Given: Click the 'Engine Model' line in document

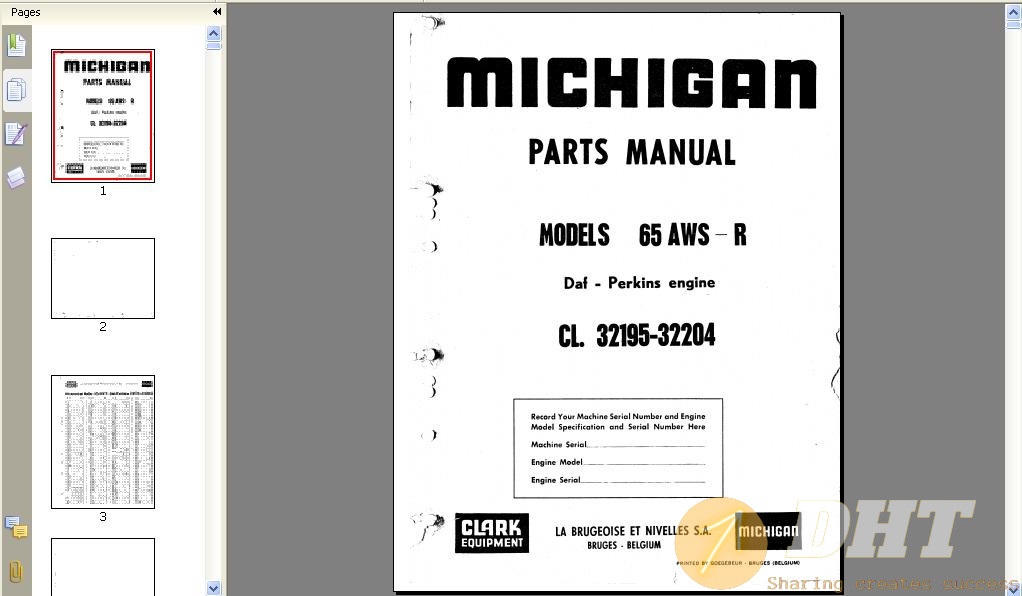Looking at the screenshot, I should tap(618, 462).
